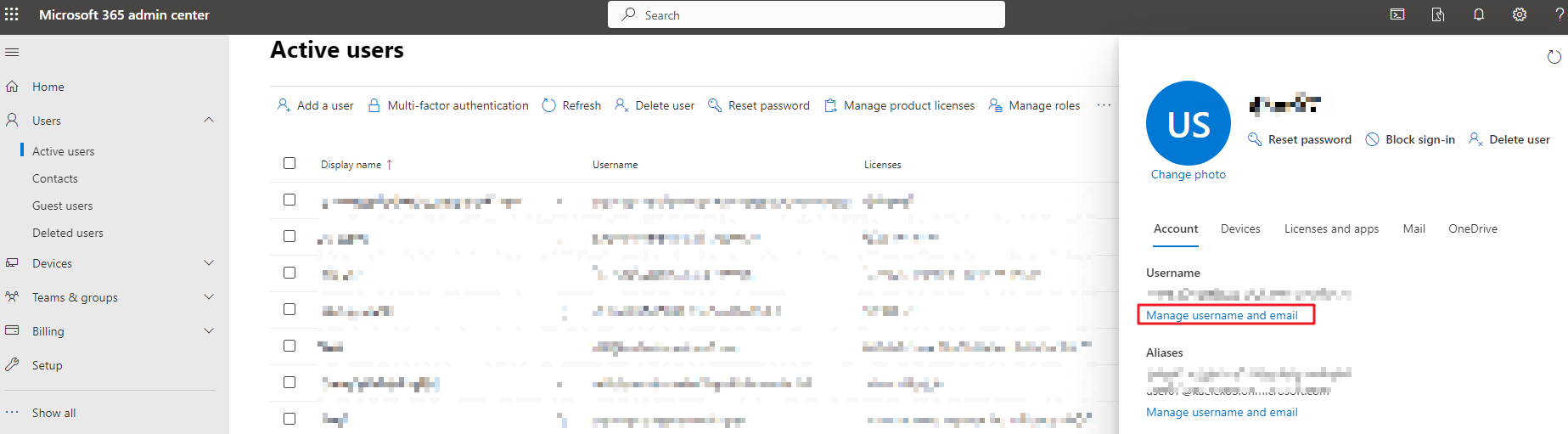Open notifications bell icon

pyautogui.click(x=1479, y=14)
